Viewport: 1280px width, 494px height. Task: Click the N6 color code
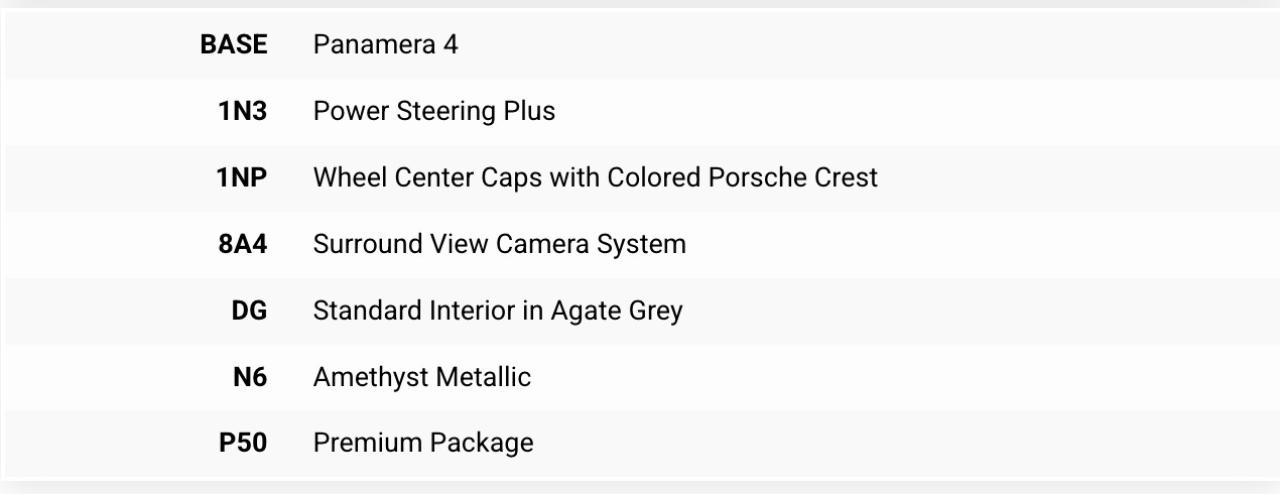coord(250,377)
